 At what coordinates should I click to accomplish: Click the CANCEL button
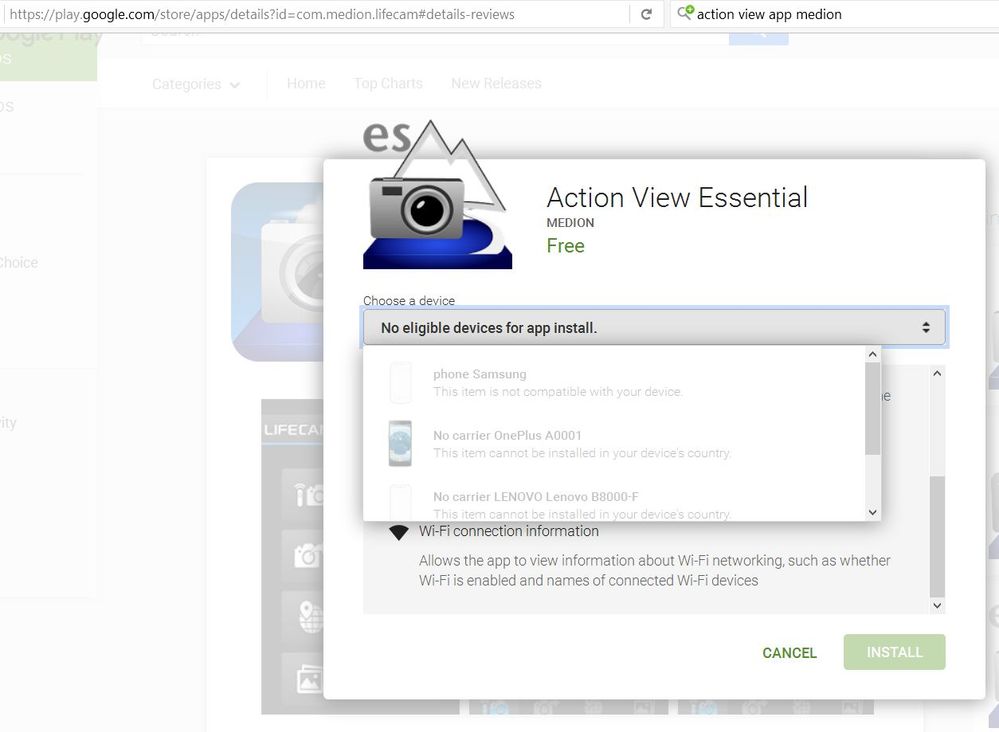(789, 652)
